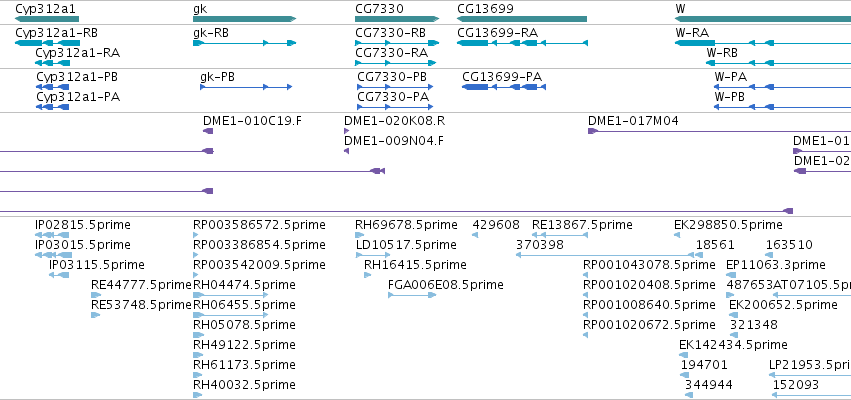Screen dimensions: 851x400
Task: Select the W-RA transcript label
Action: point(692,33)
